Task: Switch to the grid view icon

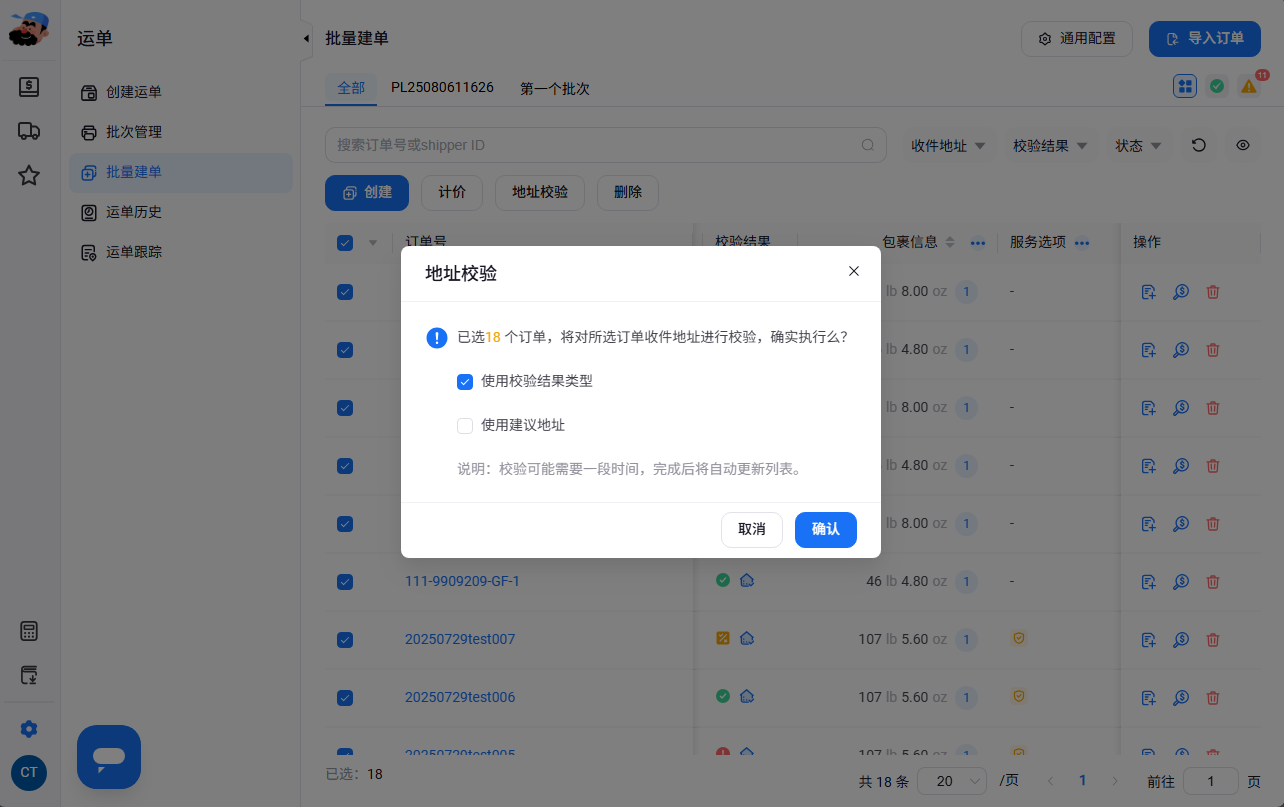Action: 1185,86
